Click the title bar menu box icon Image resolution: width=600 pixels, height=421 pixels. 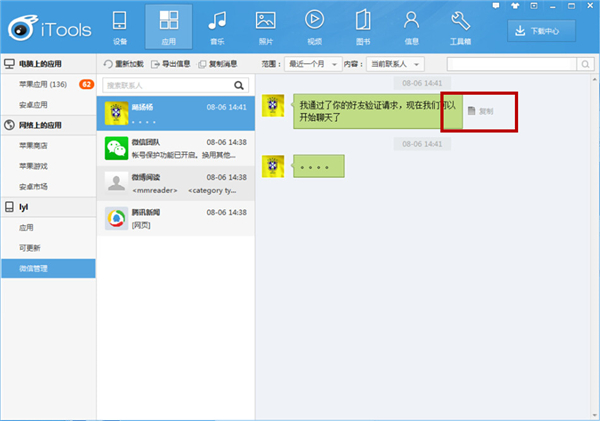coord(534,6)
